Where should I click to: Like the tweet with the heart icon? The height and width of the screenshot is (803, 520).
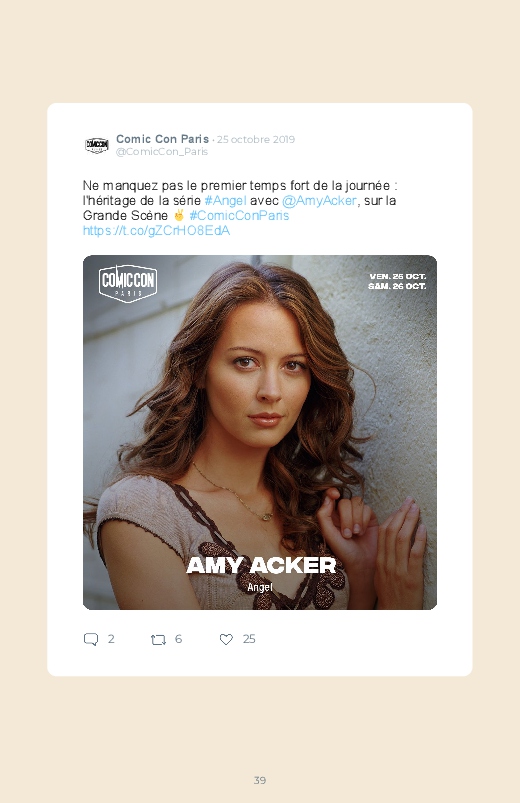point(226,639)
